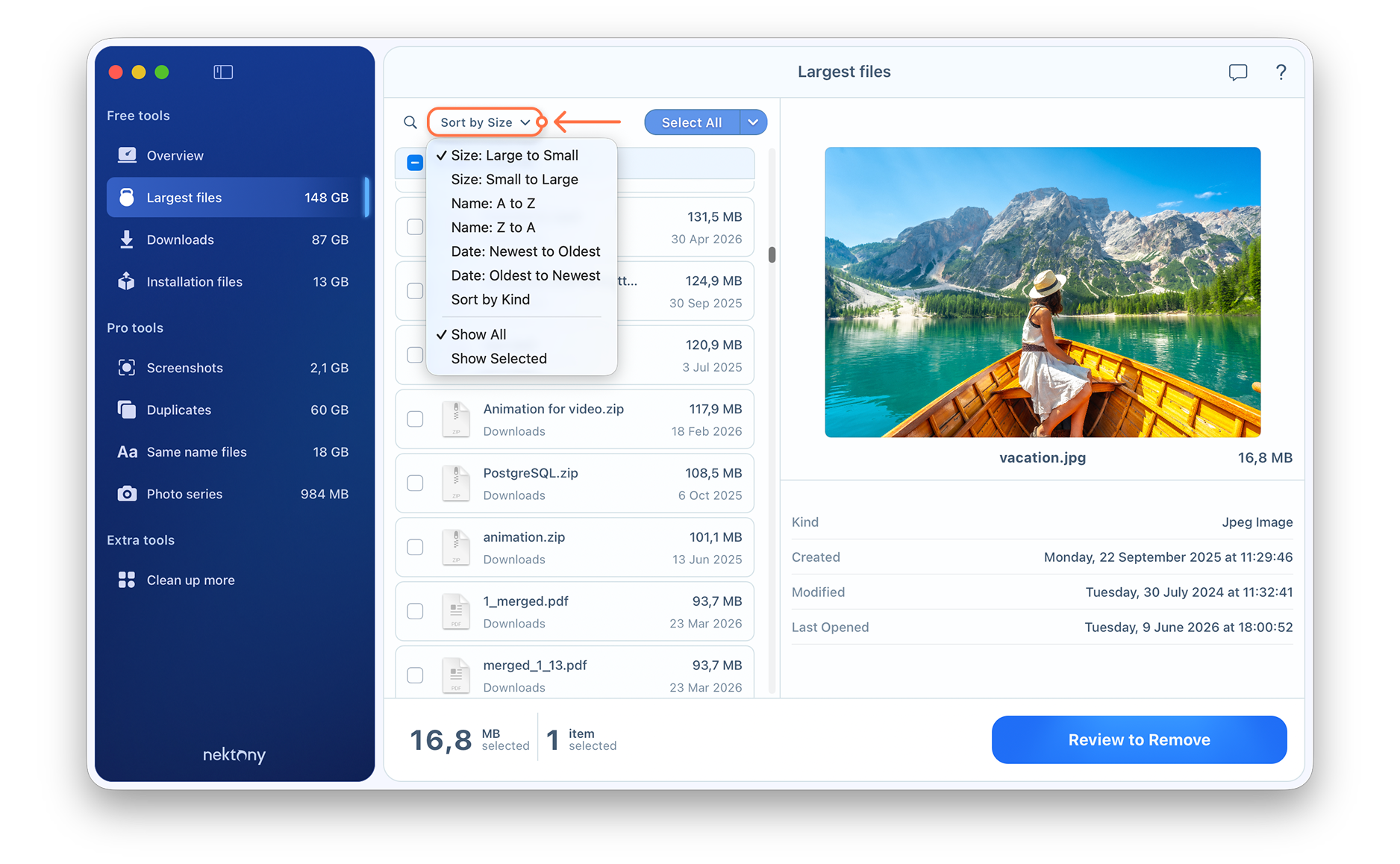The width and height of the screenshot is (1400, 864).
Task: Click the Installation files box icon
Action: click(127, 281)
